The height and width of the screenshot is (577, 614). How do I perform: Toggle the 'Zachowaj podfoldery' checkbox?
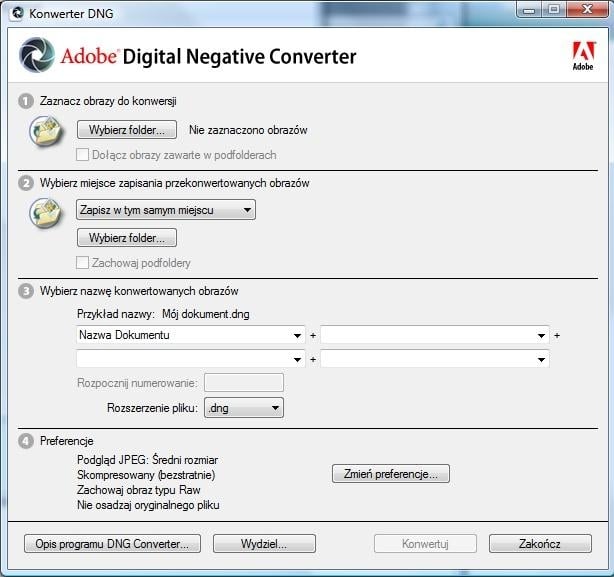coord(83,263)
